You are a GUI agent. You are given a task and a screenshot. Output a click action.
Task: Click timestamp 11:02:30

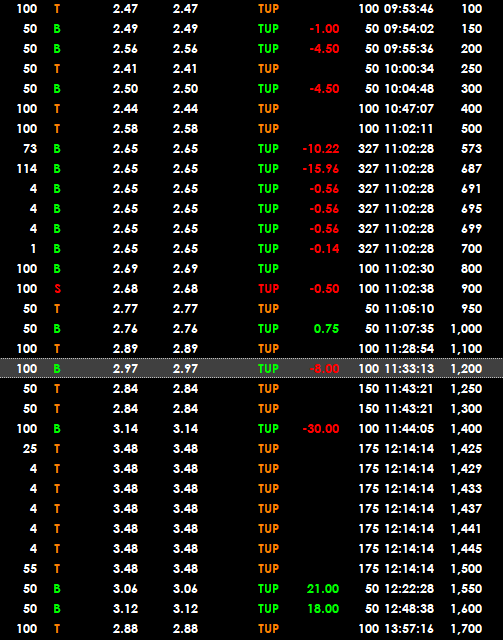409,269
